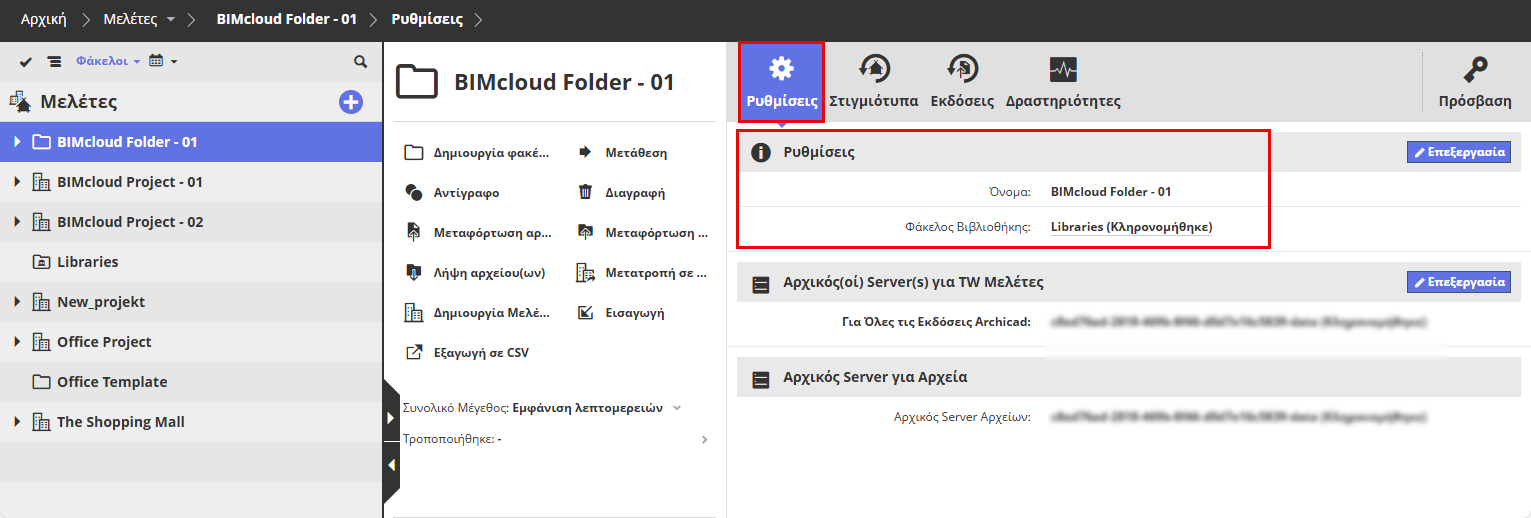Open the Εκδόσεις versions tab
The height and width of the screenshot is (518, 1531).
pyautogui.click(x=961, y=82)
